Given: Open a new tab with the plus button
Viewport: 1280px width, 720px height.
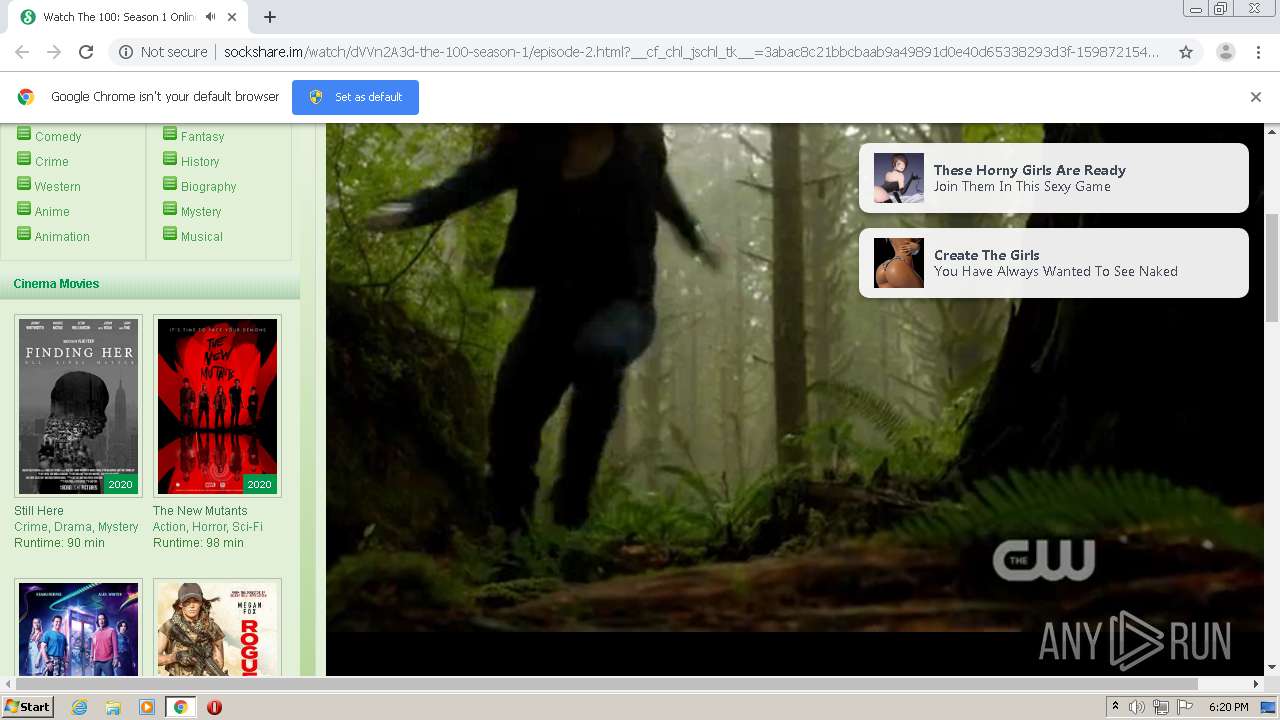Looking at the screenshot, I should tap(270, 17).
